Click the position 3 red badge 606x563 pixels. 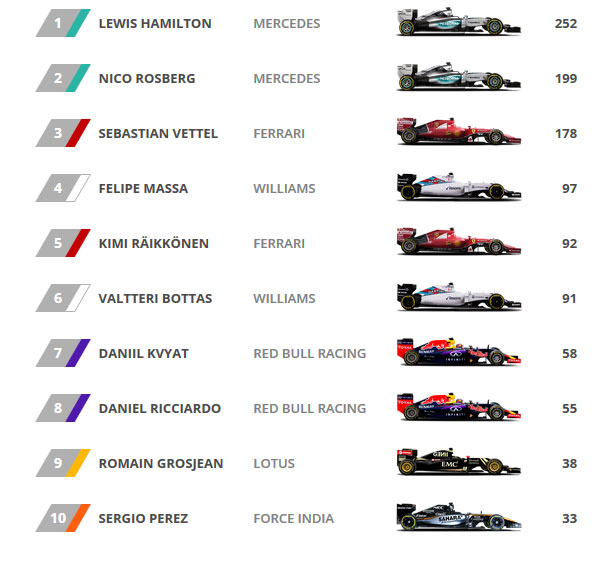point(63,133)
